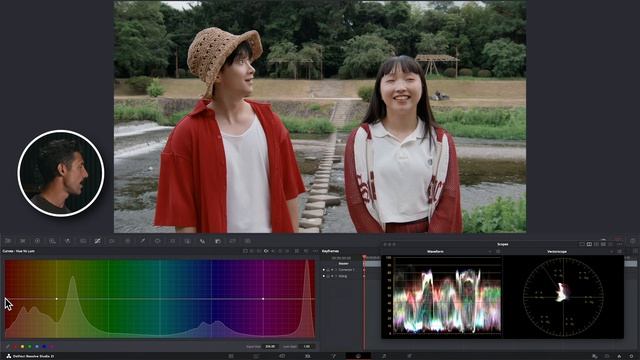Image resolution: width=640 pixels, height=360 pixels.
Task: Open the Waveform scope settings
Action: 498,251
